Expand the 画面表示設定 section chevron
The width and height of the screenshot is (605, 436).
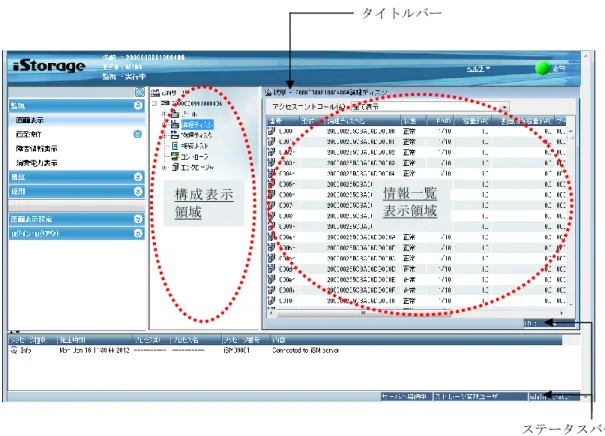click(138, 219)
